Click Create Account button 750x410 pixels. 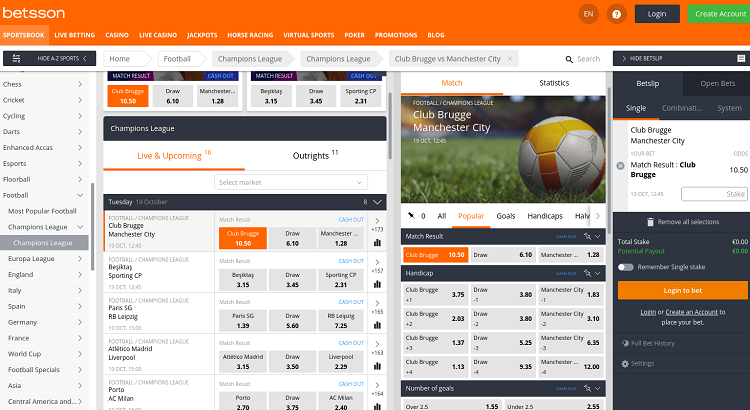718,14
